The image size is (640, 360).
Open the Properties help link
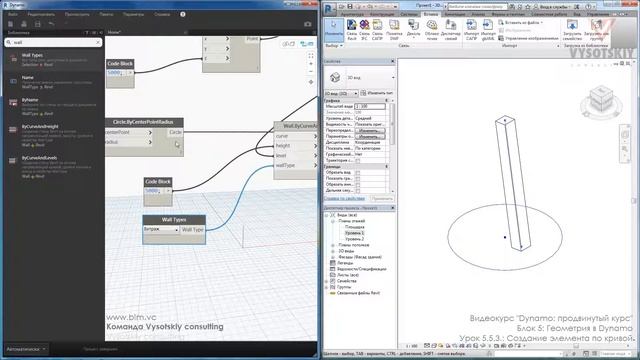tap(344, 199)
